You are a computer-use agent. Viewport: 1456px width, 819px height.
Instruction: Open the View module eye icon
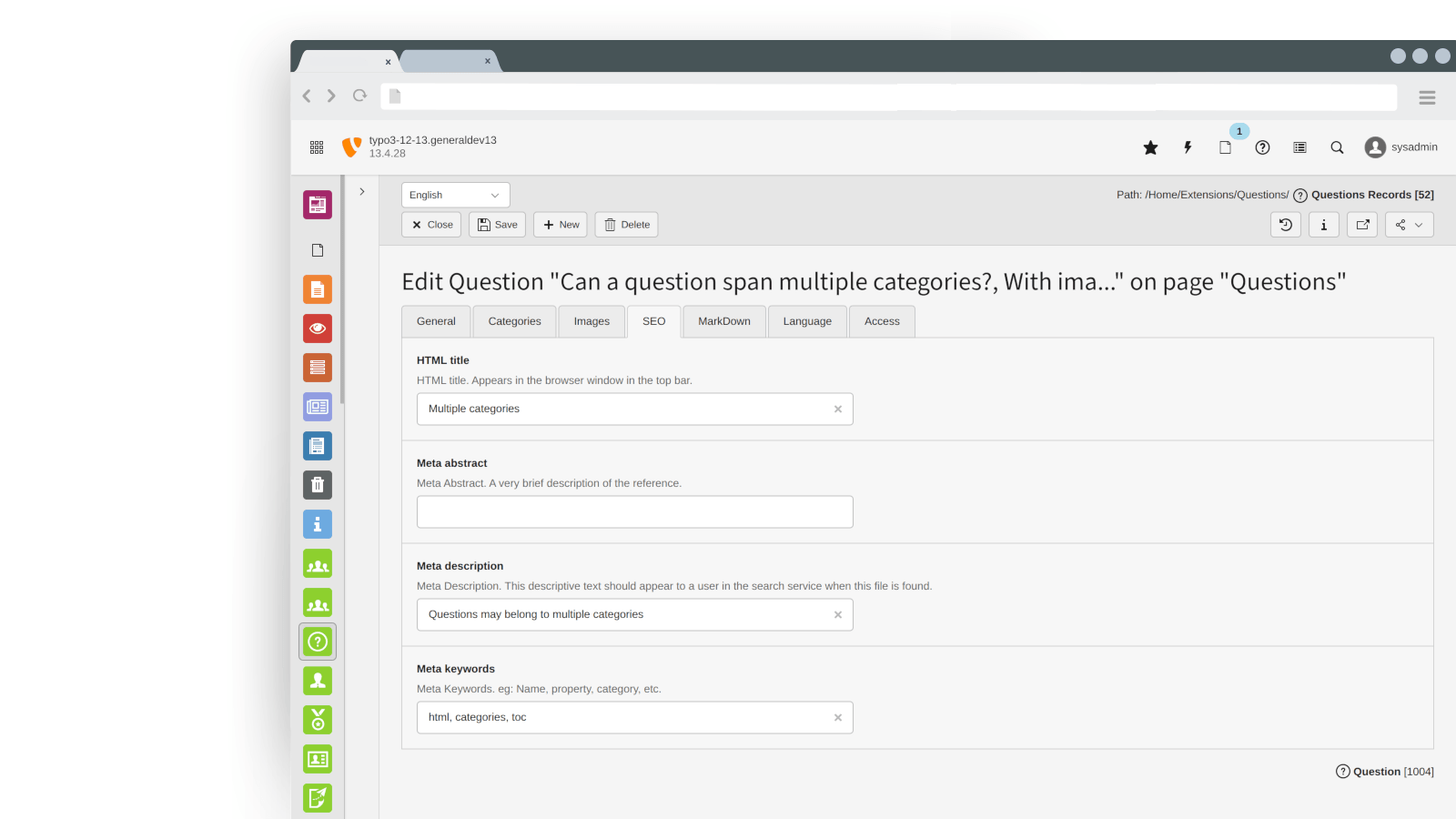318,329
